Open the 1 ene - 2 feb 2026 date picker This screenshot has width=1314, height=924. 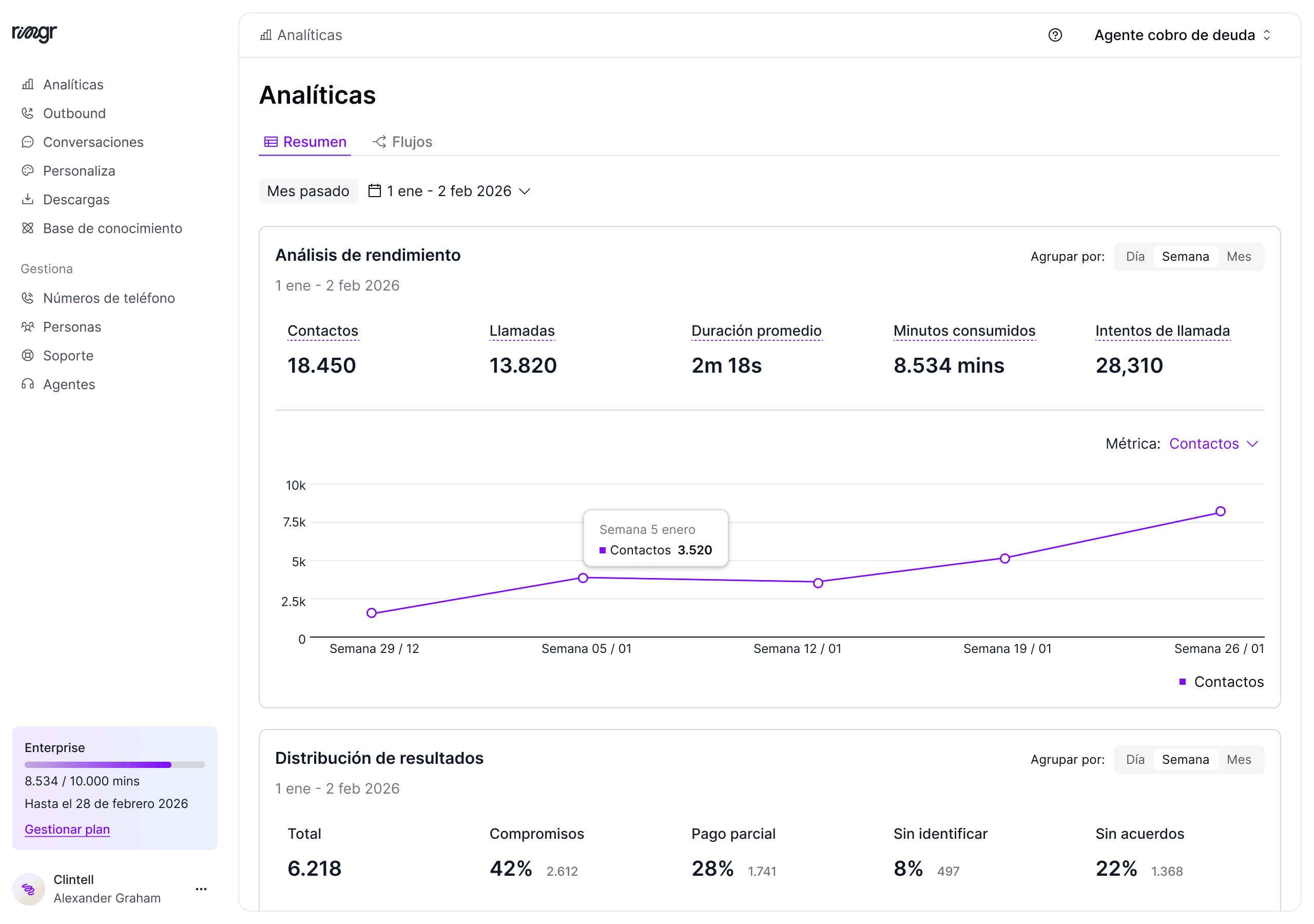pos(450,191)
